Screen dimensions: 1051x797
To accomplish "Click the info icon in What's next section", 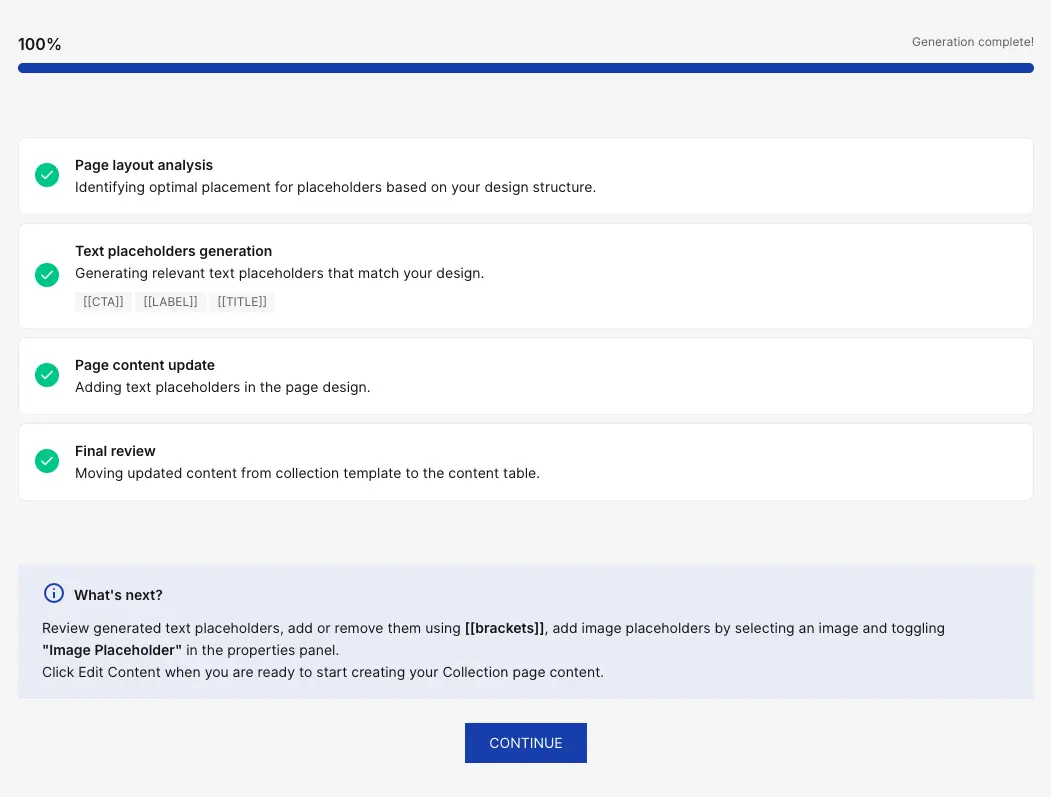I will (54, 593).
